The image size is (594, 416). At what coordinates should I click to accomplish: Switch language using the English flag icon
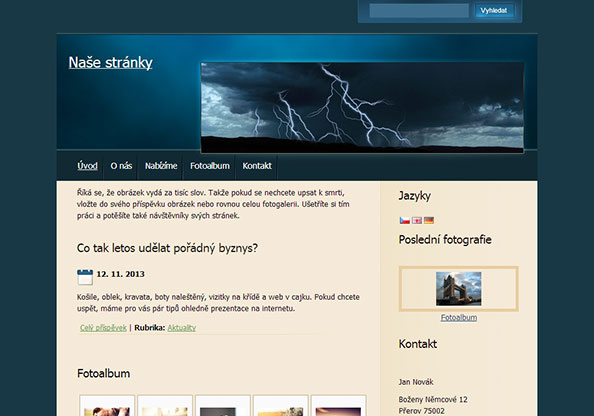pyautogui.click(x=417, y=220)
